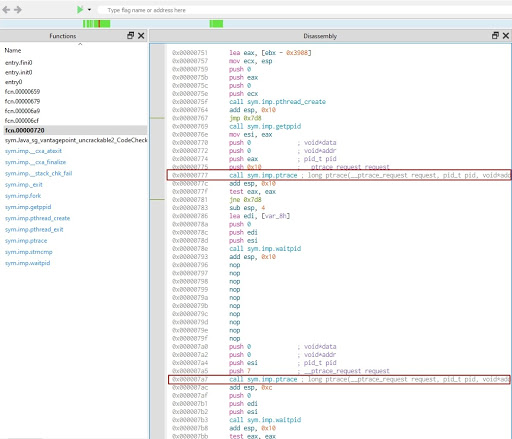Select entry.fini0 in the function list
Screen dimensions: 512x439
pyautogui.click(x=19, y=63)
